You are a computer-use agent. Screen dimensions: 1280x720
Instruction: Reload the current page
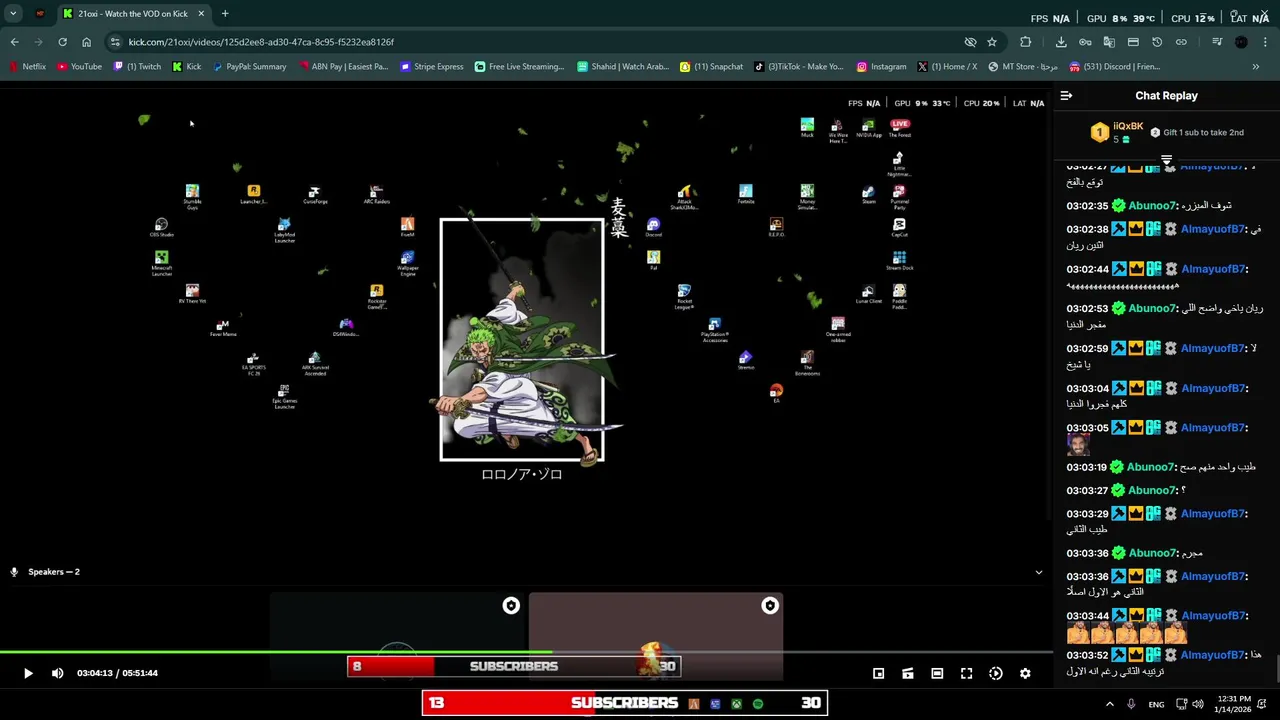62,42
